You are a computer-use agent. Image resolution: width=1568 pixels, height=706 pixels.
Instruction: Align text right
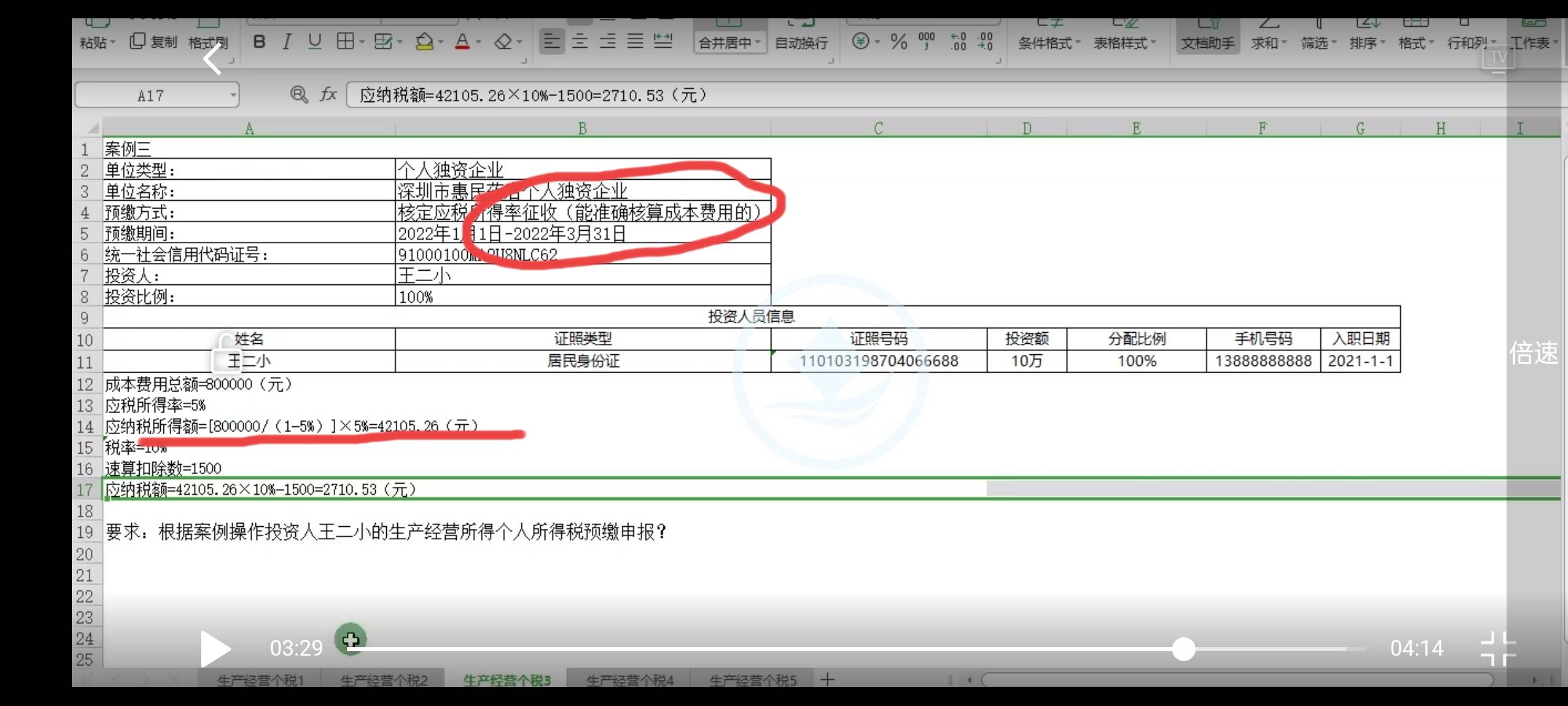click(608, 42)
